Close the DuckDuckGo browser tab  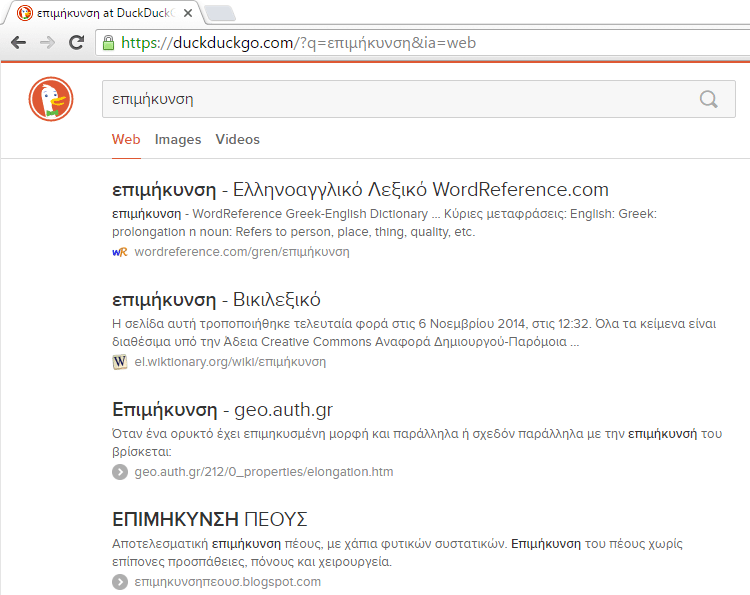click(x=188, y=13)
